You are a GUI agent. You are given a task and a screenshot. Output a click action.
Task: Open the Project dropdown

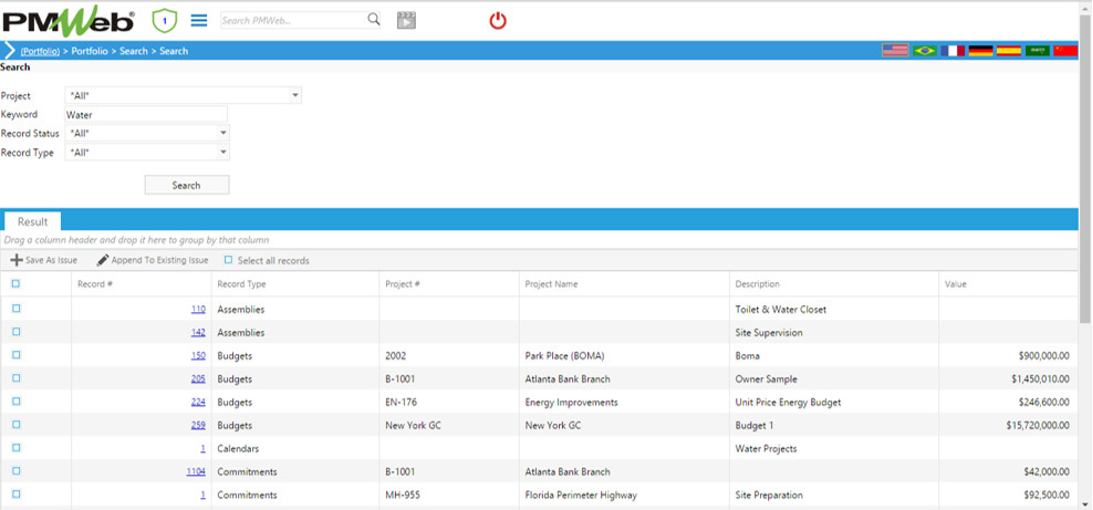(295, 95)
